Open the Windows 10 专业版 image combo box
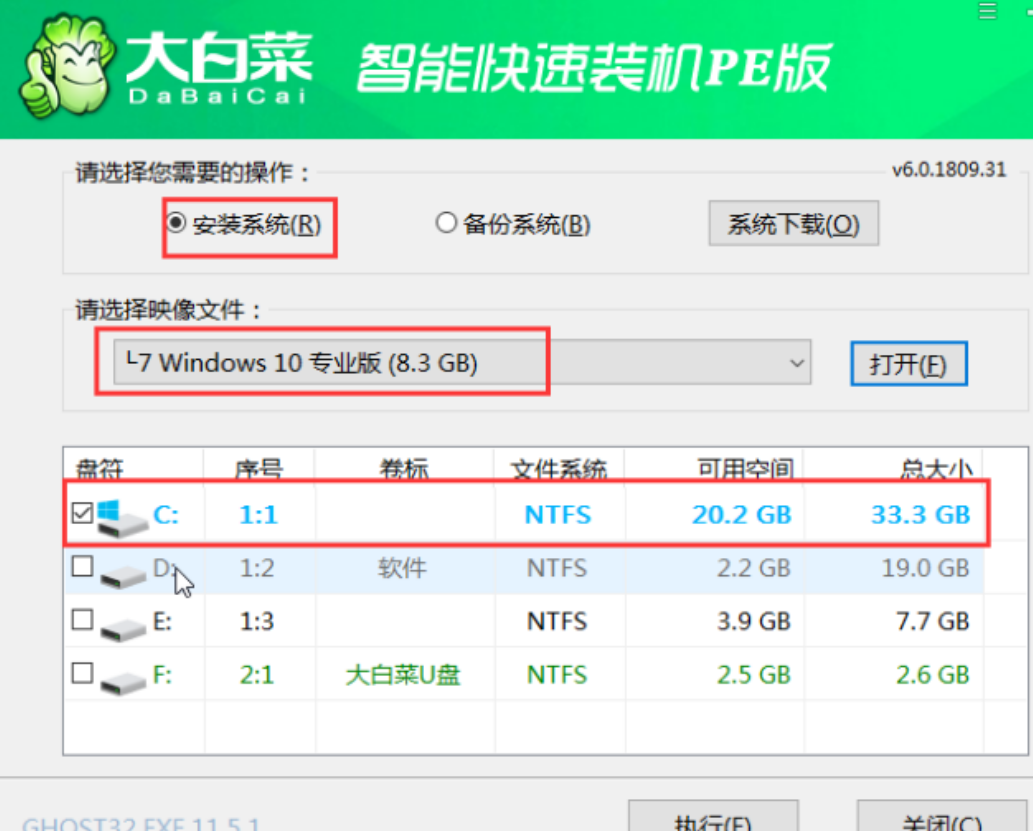The height and width of the screenshot is (831, 1033). (x=450, y=363)
